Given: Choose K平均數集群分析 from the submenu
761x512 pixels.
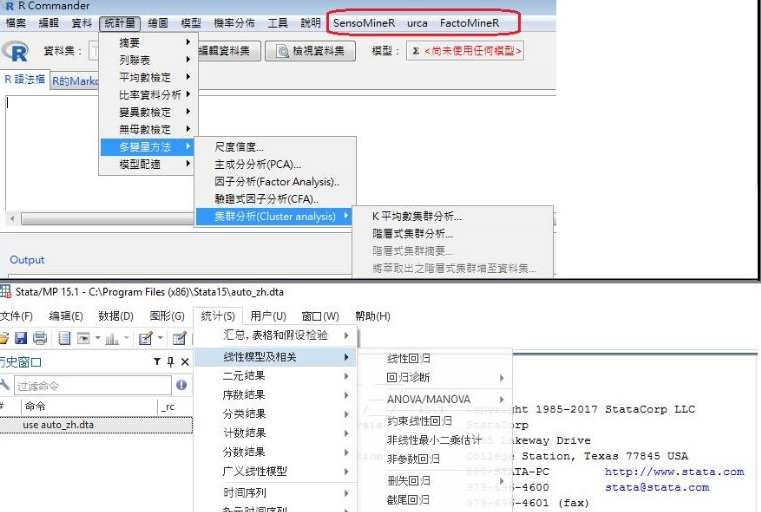Looking at the screenshot, I should point(417,216).
